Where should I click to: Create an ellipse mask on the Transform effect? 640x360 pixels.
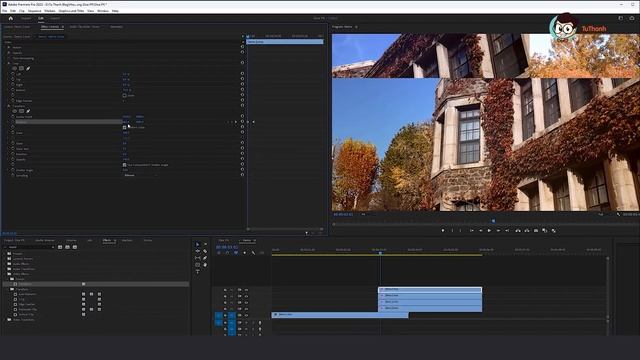coord(14,111)
